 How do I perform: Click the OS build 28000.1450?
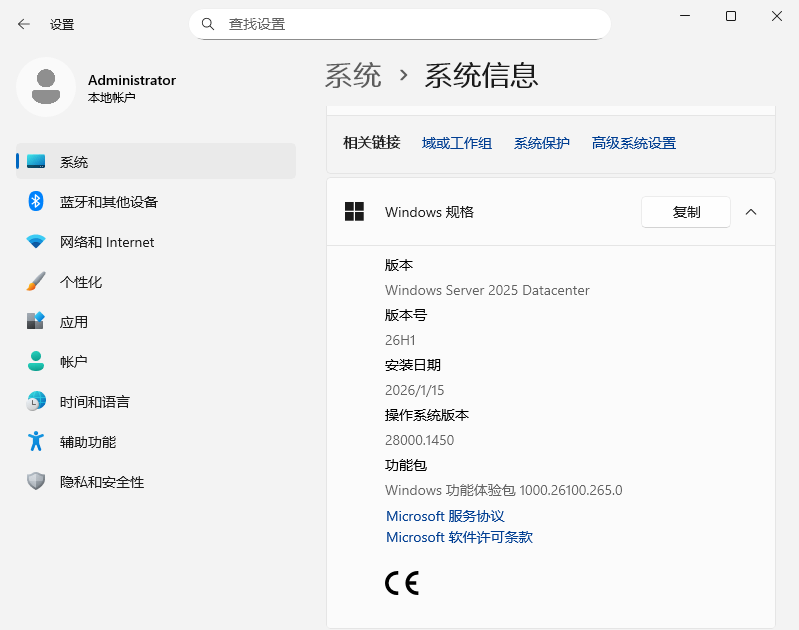click(419, 440)
